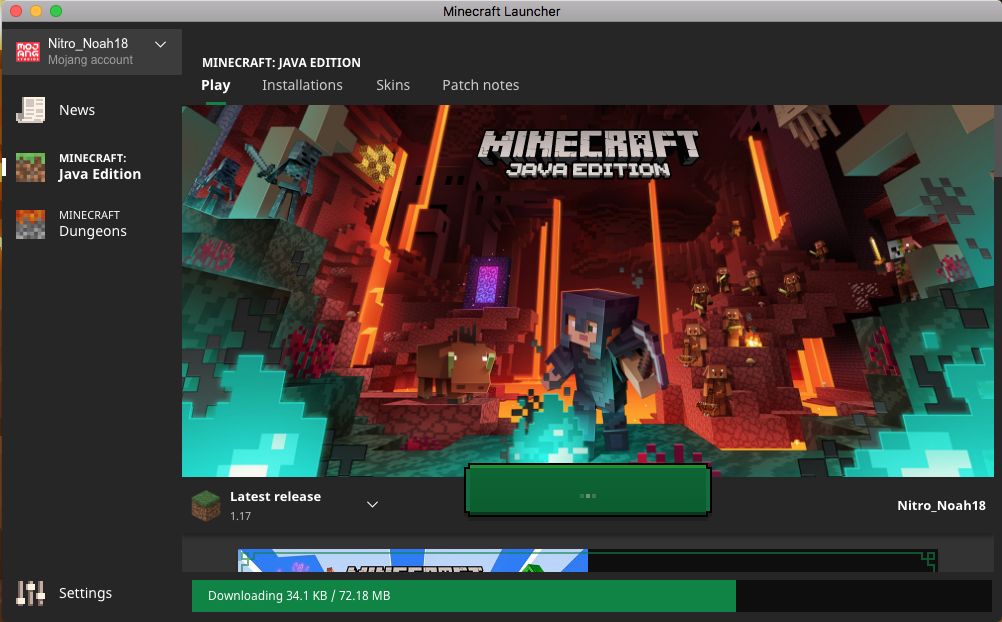
Task: Click the News newspaper icon
Action: [x=31, y=110]
